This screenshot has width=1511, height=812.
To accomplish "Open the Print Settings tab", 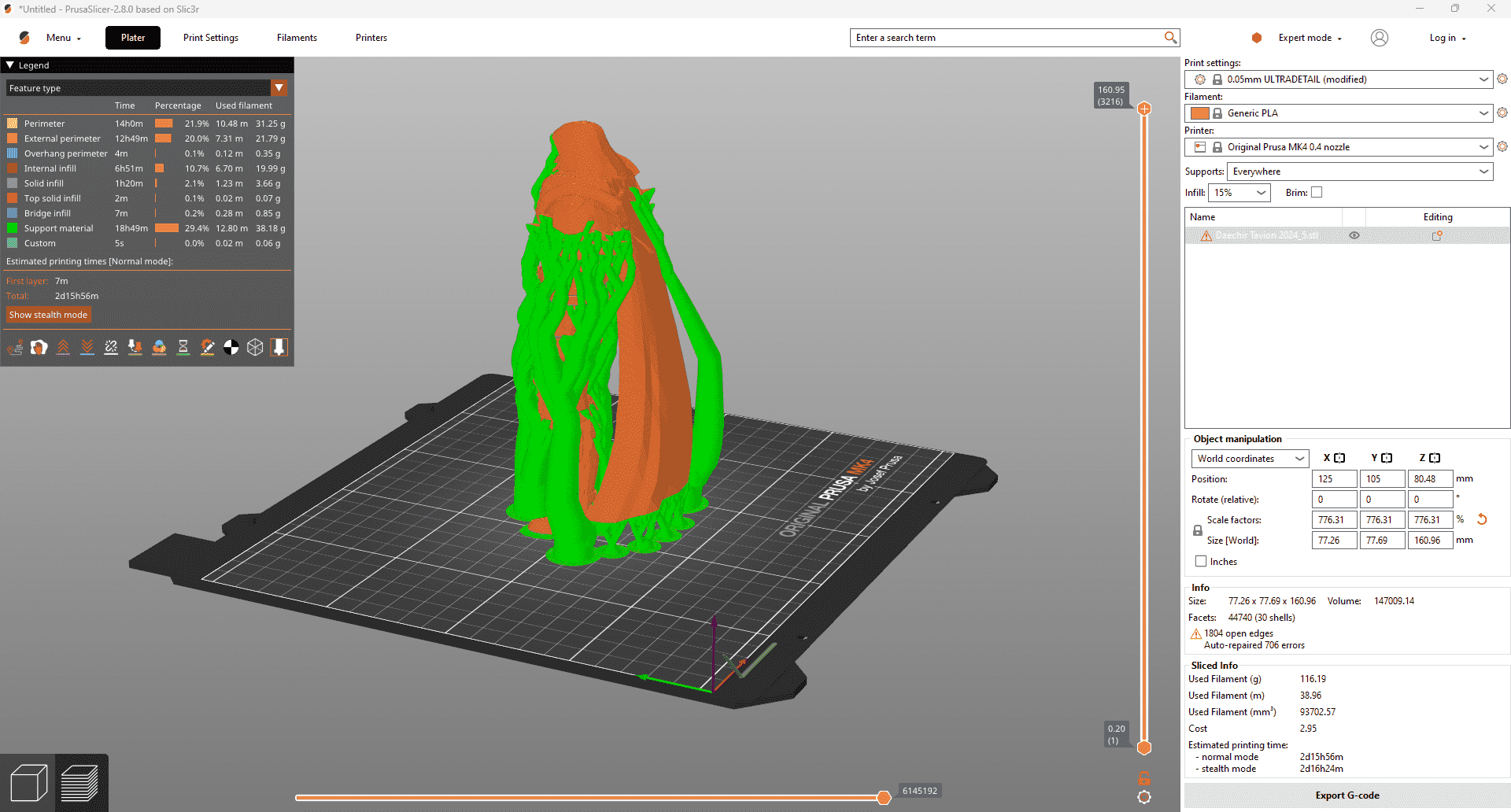I will point(211,38).
